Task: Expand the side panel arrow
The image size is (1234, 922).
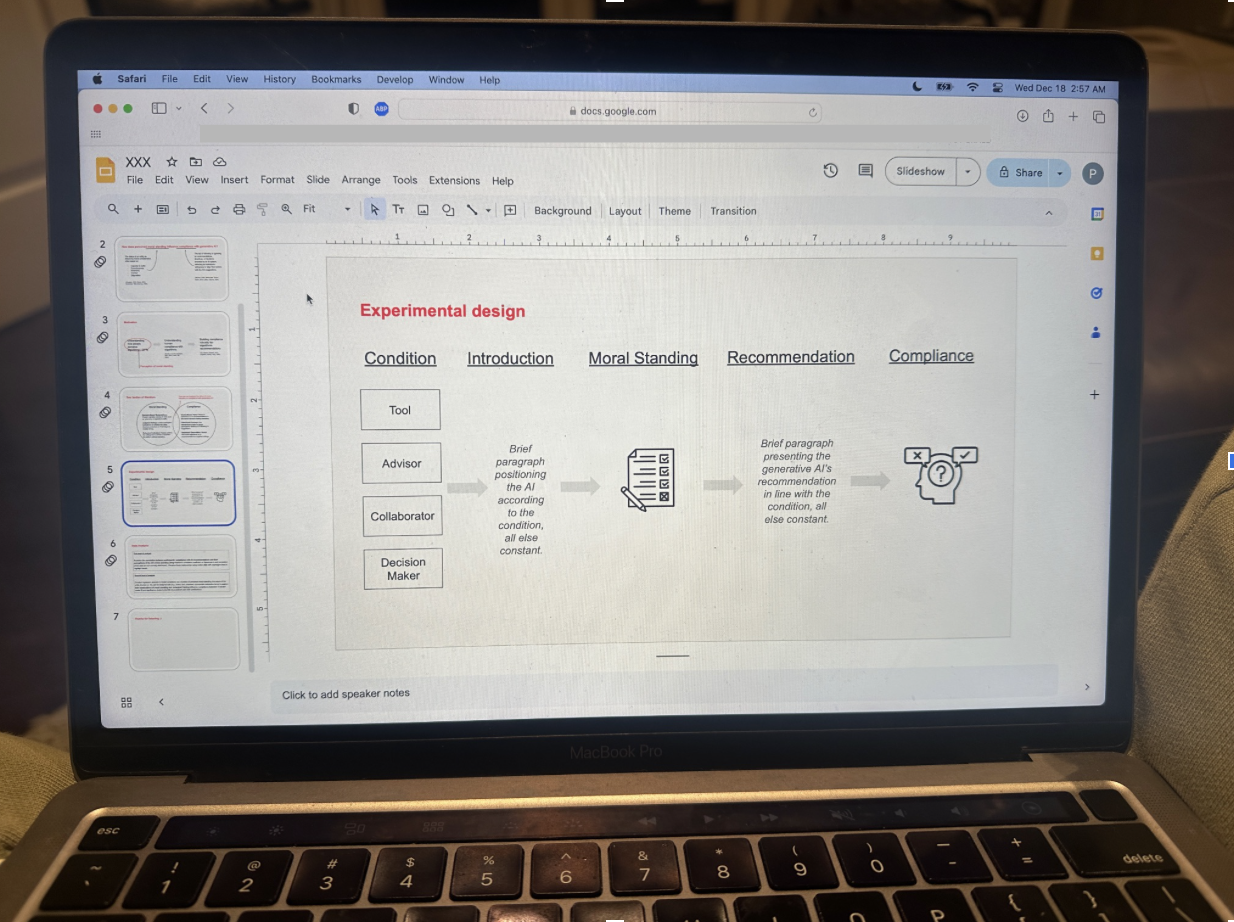Action: pyautogui.click(x=1087, y=687)
